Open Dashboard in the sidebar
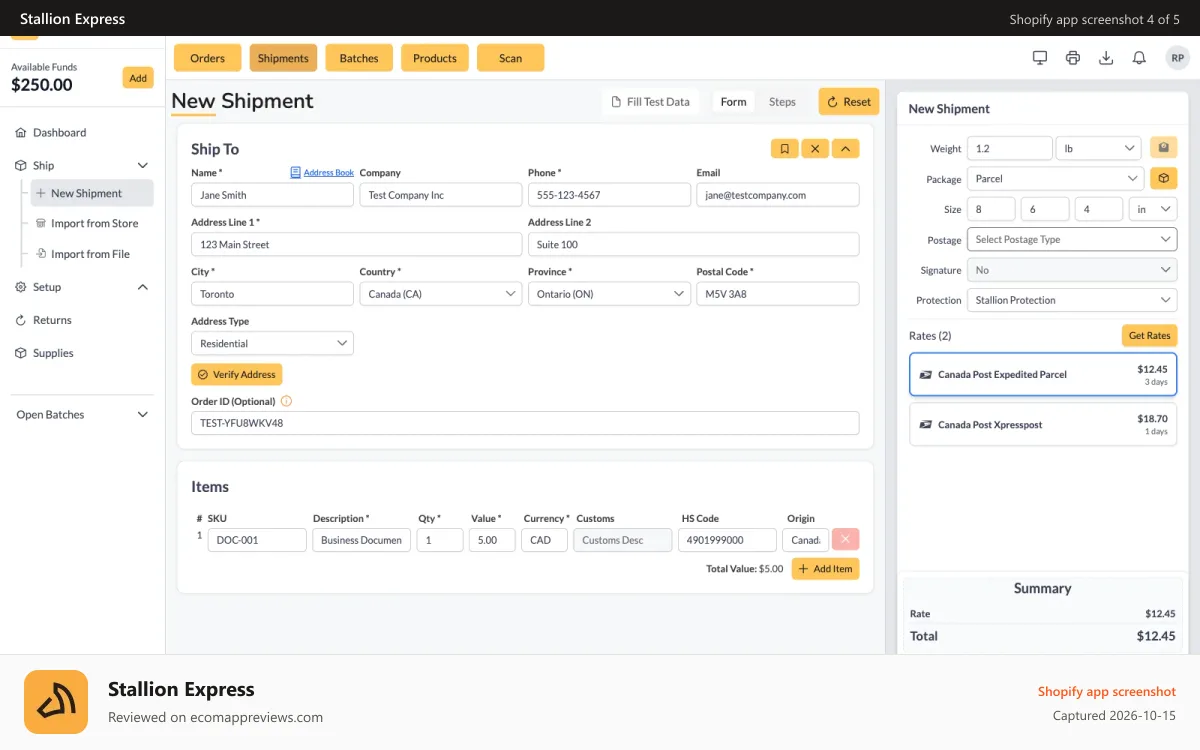1200x750 pixels. tap(59, 132)
